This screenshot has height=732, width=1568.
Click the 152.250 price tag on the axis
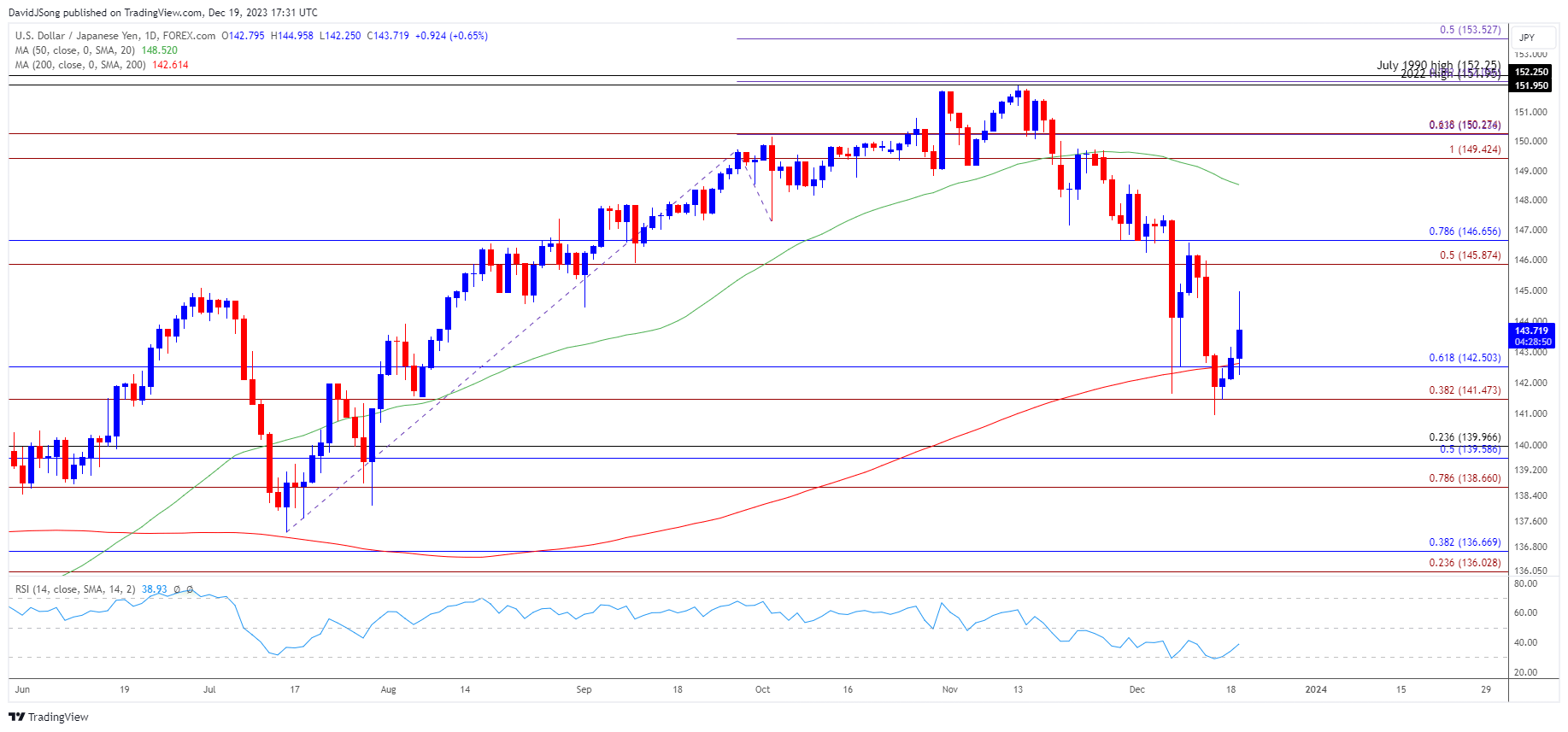[x=1531, y=72]
